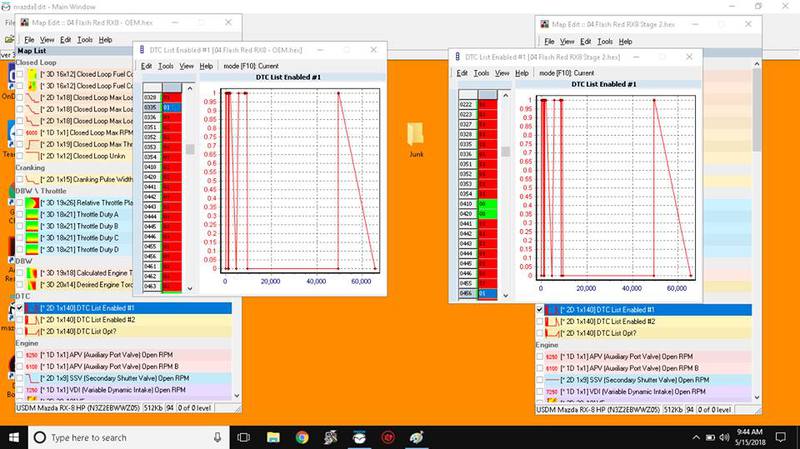This screenshot has width=800, height=449.
Task: Open File Explorer from the taskbar
Action: coord(273,438)
